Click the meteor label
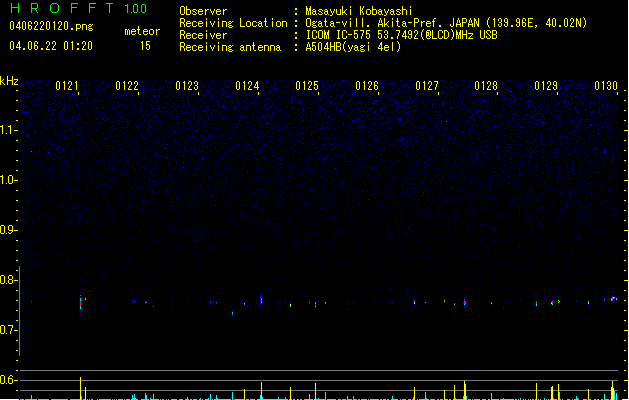Viewport: 629px width, 400px height. click(x=142, y=31)
